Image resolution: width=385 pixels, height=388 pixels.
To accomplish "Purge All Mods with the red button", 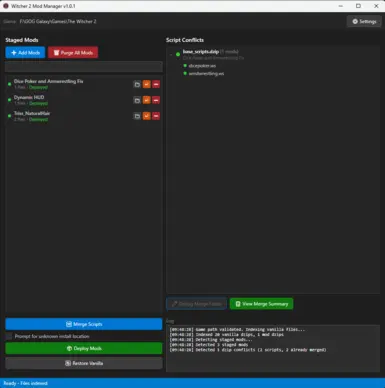I will (73, 53).
